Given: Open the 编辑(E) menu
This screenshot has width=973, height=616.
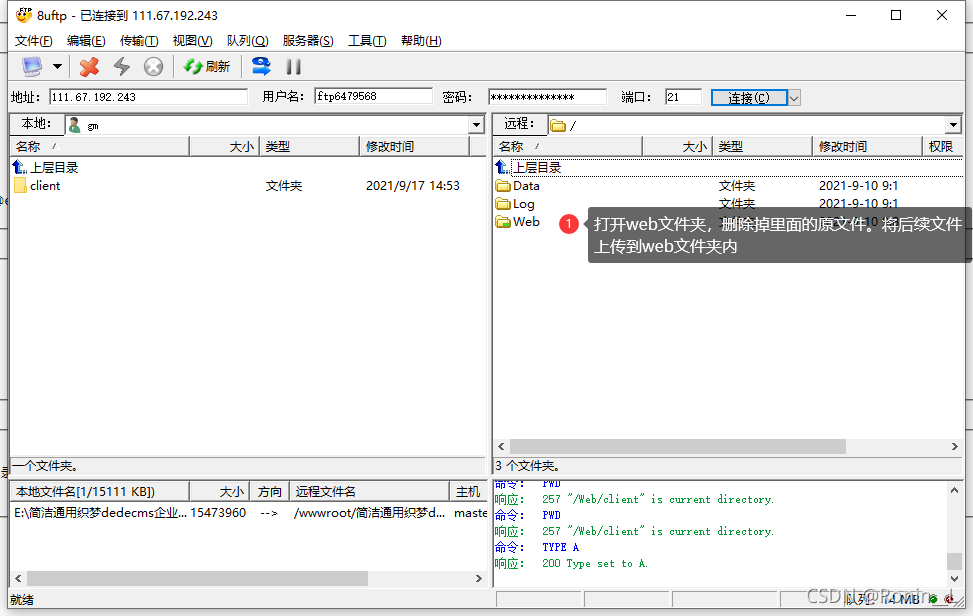Looking at the screenshot, I should pyautogui.click(x=86, y=40).
